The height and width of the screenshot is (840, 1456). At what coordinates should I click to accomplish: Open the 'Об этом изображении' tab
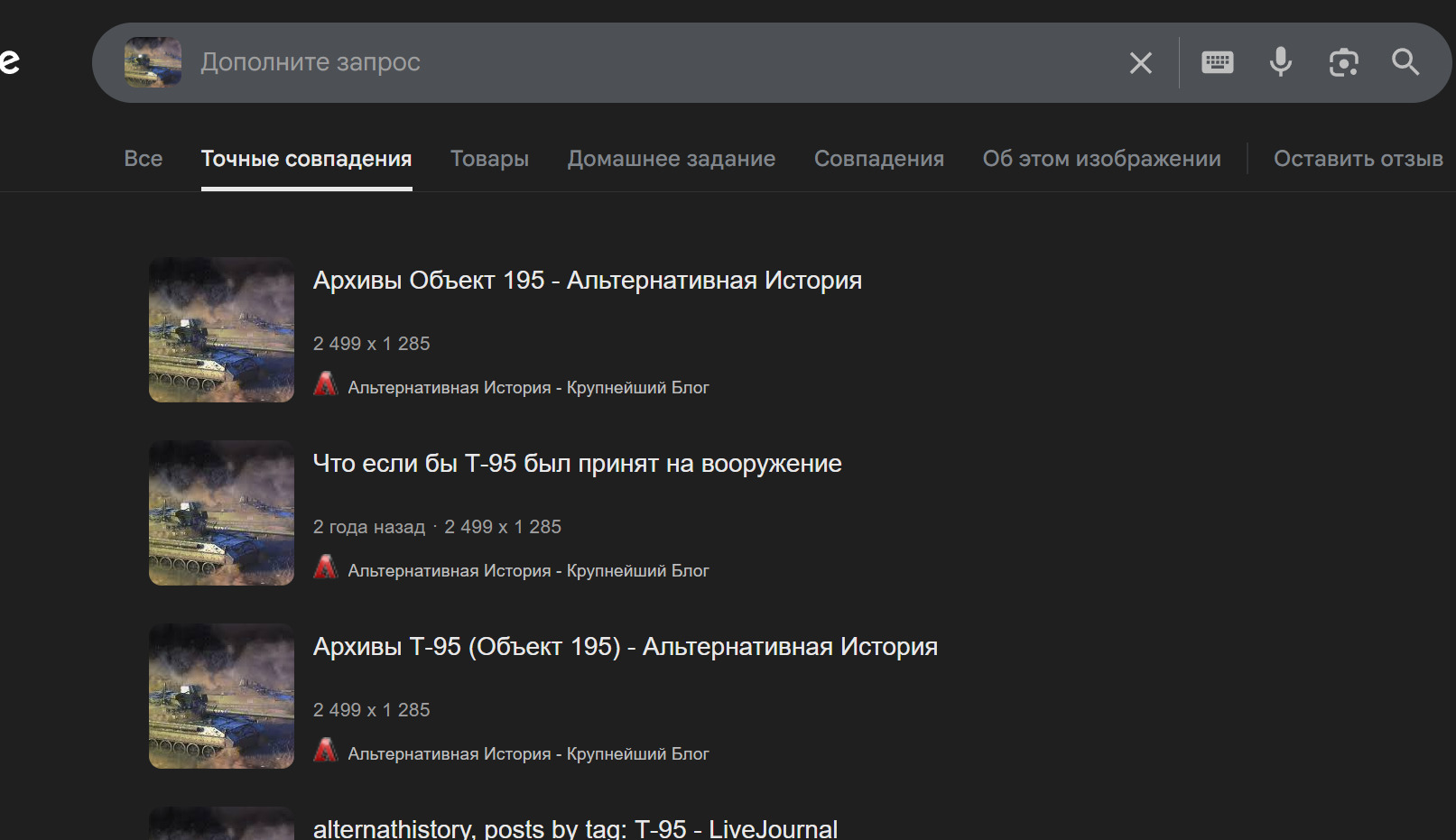[1102, 159]
